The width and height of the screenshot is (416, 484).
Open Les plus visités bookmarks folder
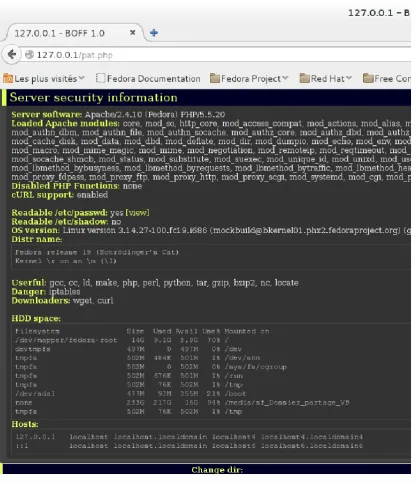[44, 79]
